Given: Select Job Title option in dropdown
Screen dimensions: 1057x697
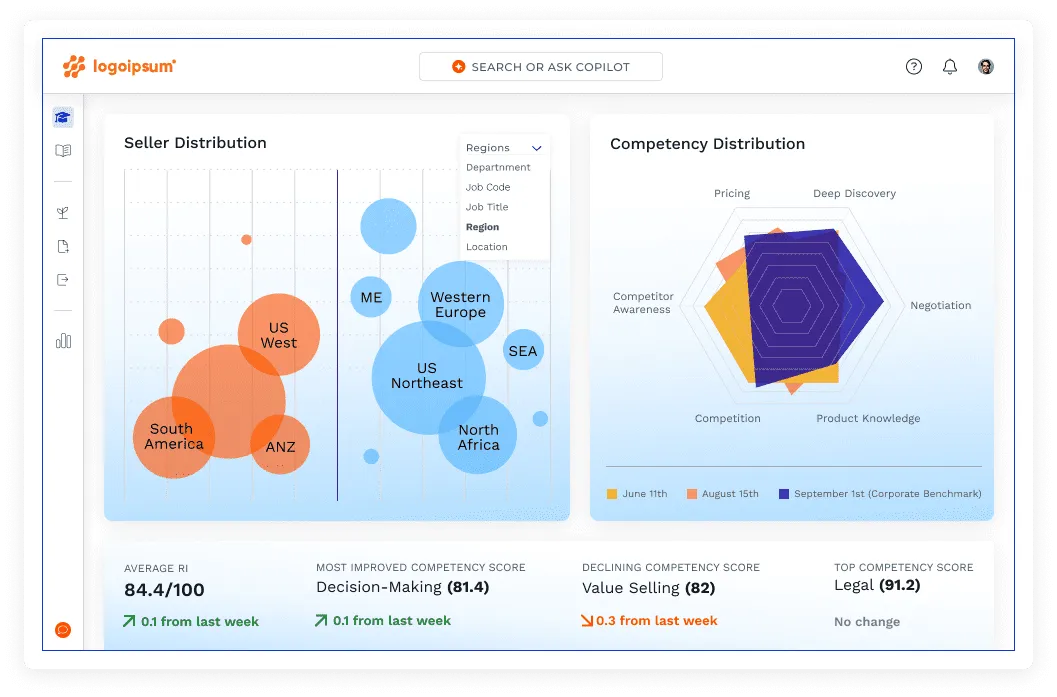Looking at the screenshot, I should [487, 207].
